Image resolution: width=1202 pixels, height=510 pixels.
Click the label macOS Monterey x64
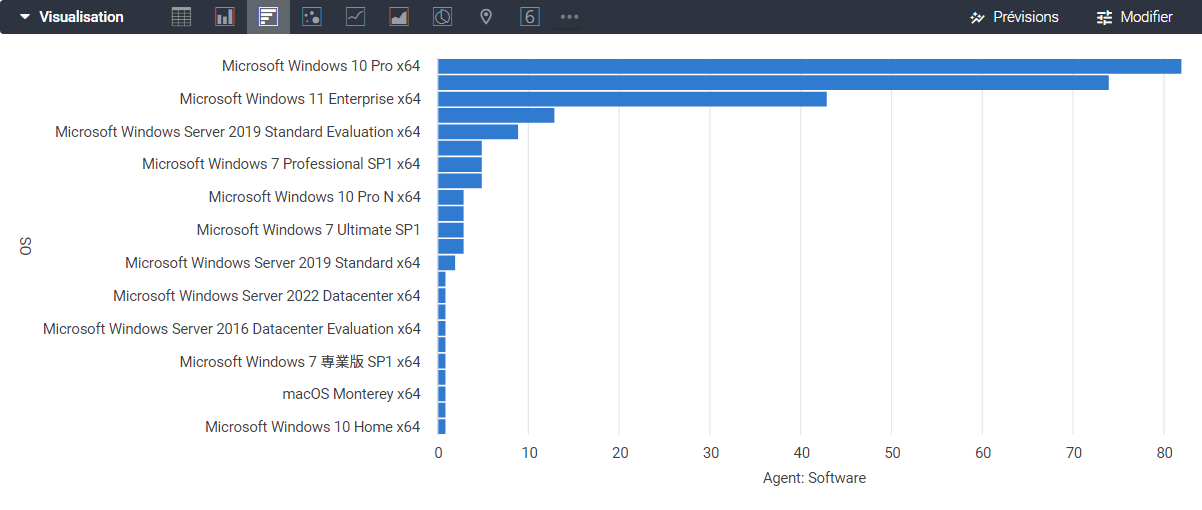352,394
